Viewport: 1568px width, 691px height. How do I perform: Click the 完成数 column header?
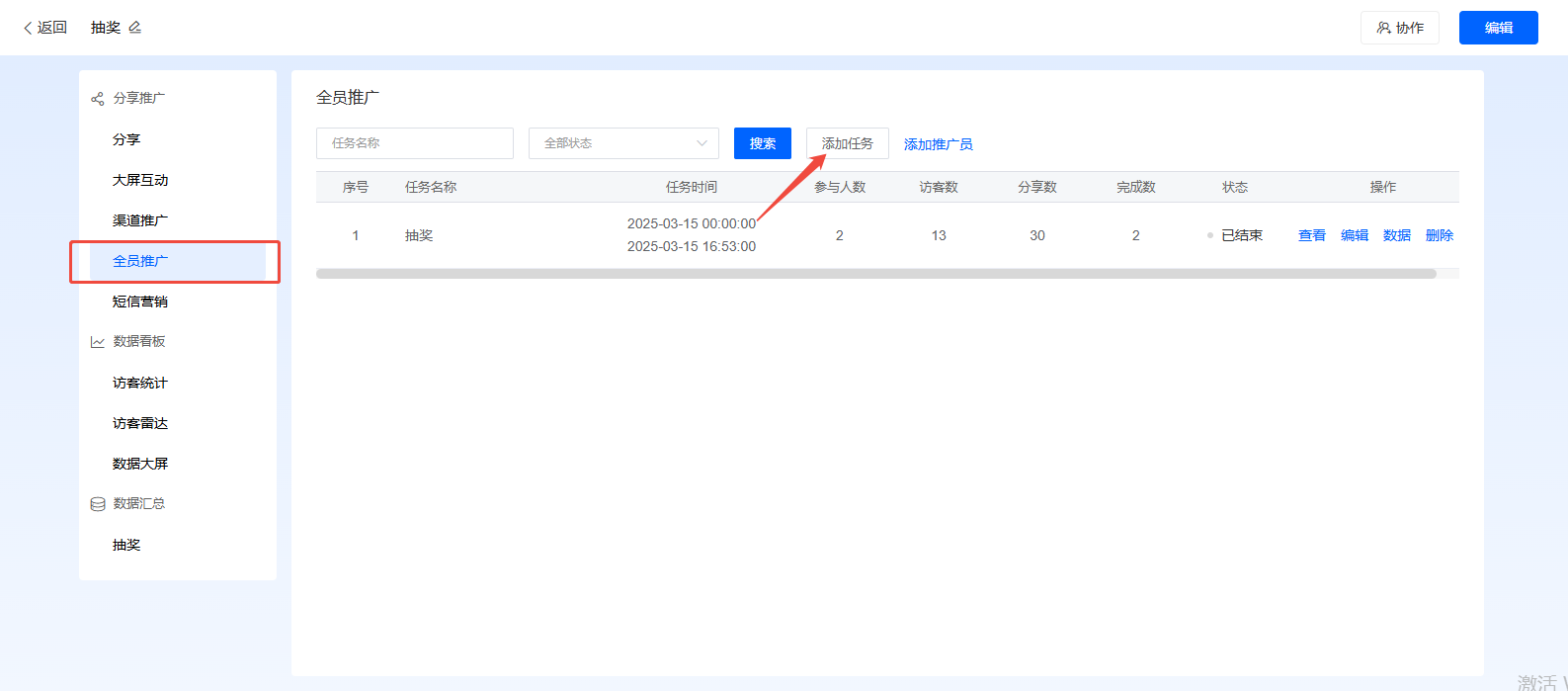coord(1136,187)
